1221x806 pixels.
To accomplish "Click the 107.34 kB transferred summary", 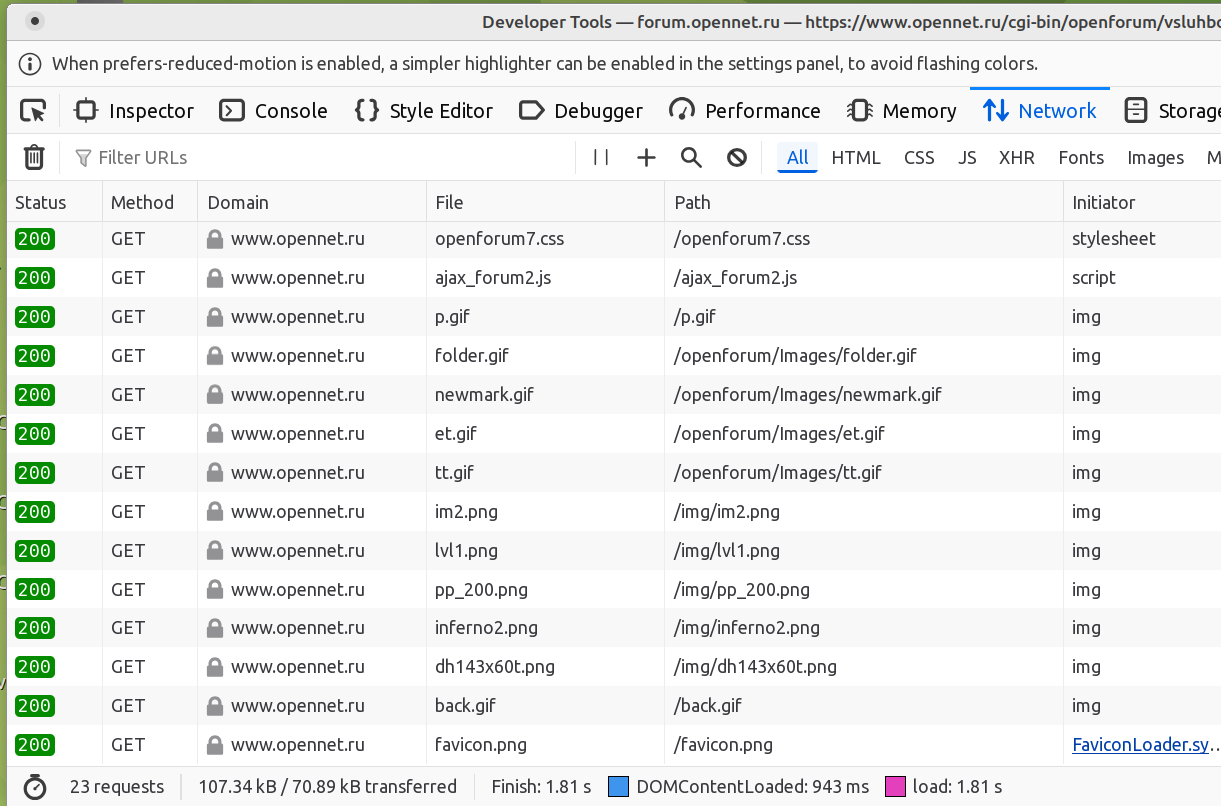I will coord(328,787).
